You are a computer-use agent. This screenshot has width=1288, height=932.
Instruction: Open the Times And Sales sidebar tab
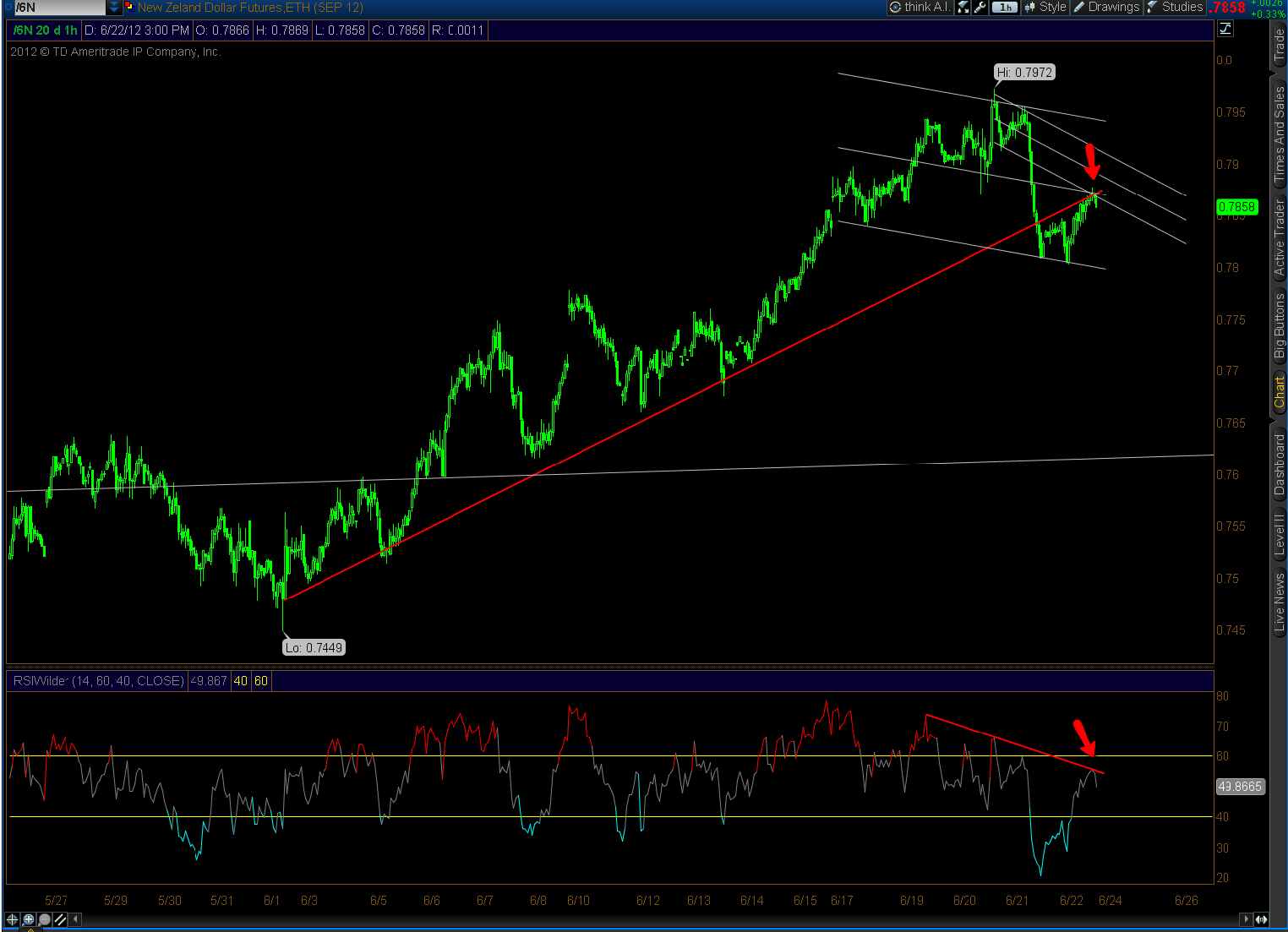[x=1280, y=135]
